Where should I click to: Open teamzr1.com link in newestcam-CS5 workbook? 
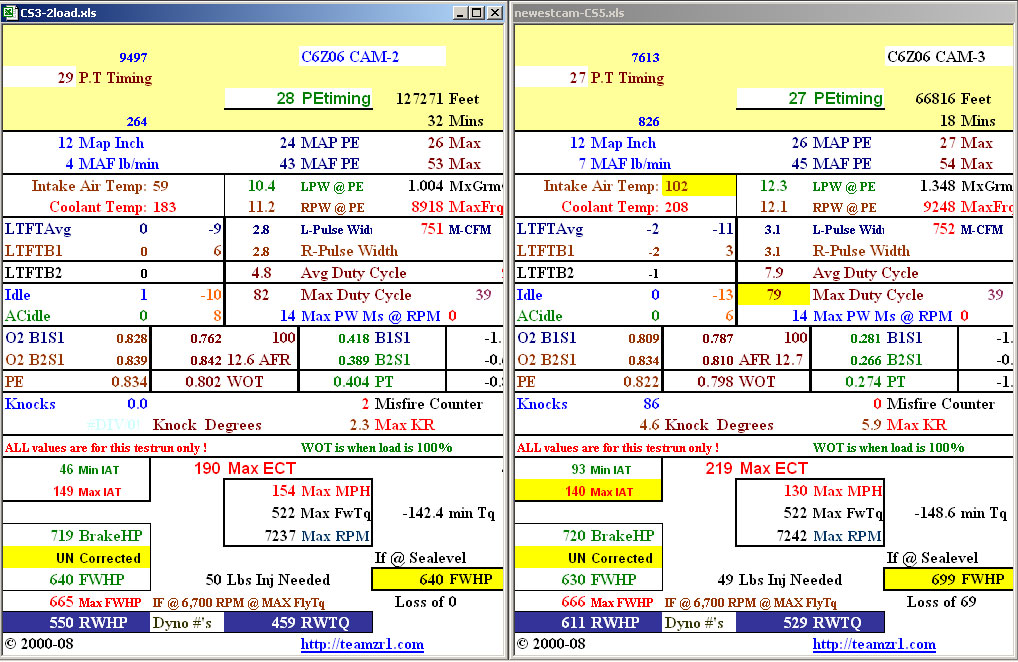point(873,645)
